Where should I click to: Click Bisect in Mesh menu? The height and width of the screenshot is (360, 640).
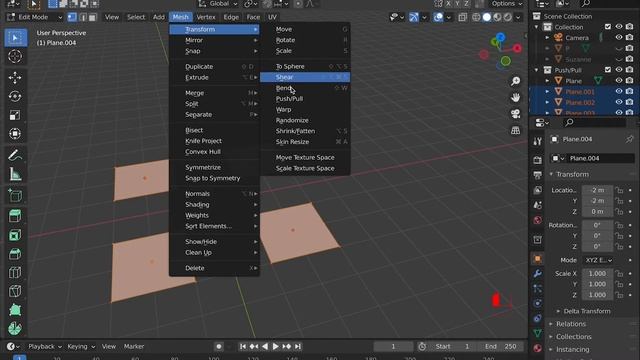[214, 130]
